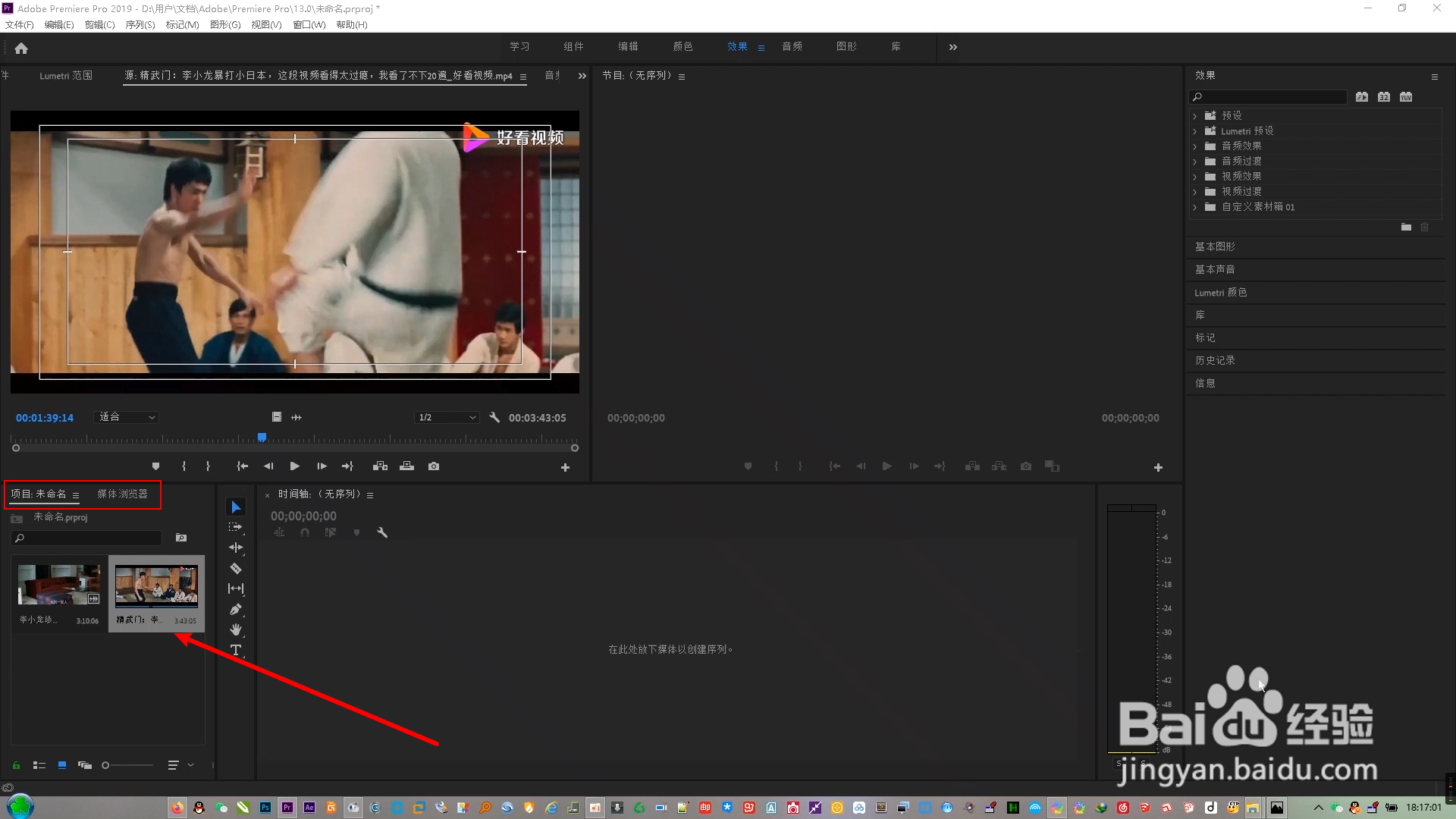Select the 精武门 clip thumbnail
The width and height of the screenshot is (1456, 819).
156,586
